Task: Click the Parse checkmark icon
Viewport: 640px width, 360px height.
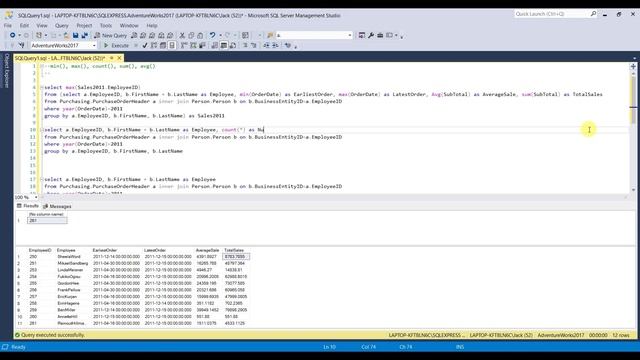Action: [x=145, y=46]
